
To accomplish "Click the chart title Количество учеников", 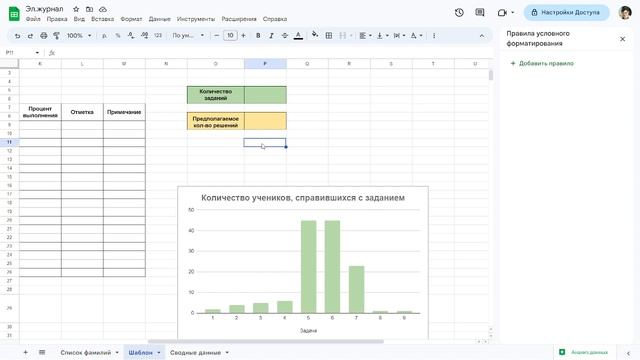I will [x=303, y=198].
